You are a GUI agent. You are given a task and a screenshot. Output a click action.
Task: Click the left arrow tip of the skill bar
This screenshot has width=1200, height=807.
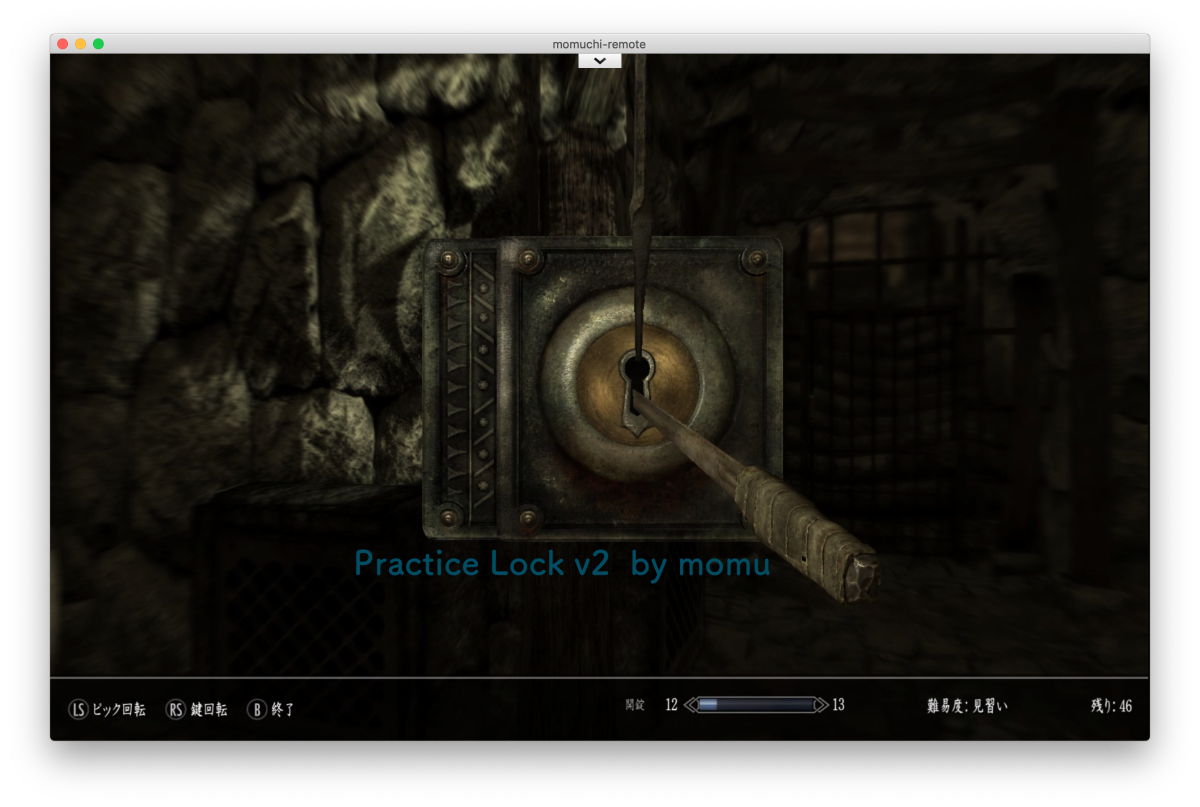[689, 705]
